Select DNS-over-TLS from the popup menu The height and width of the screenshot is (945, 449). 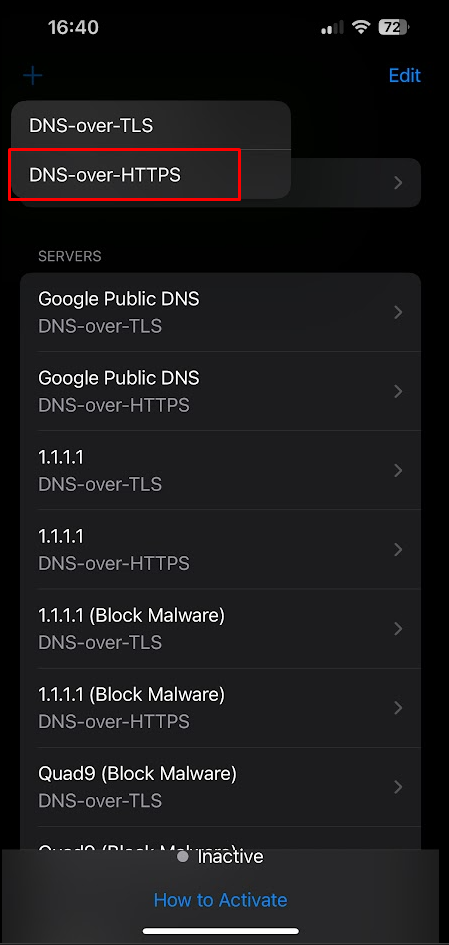click(151, 125)
